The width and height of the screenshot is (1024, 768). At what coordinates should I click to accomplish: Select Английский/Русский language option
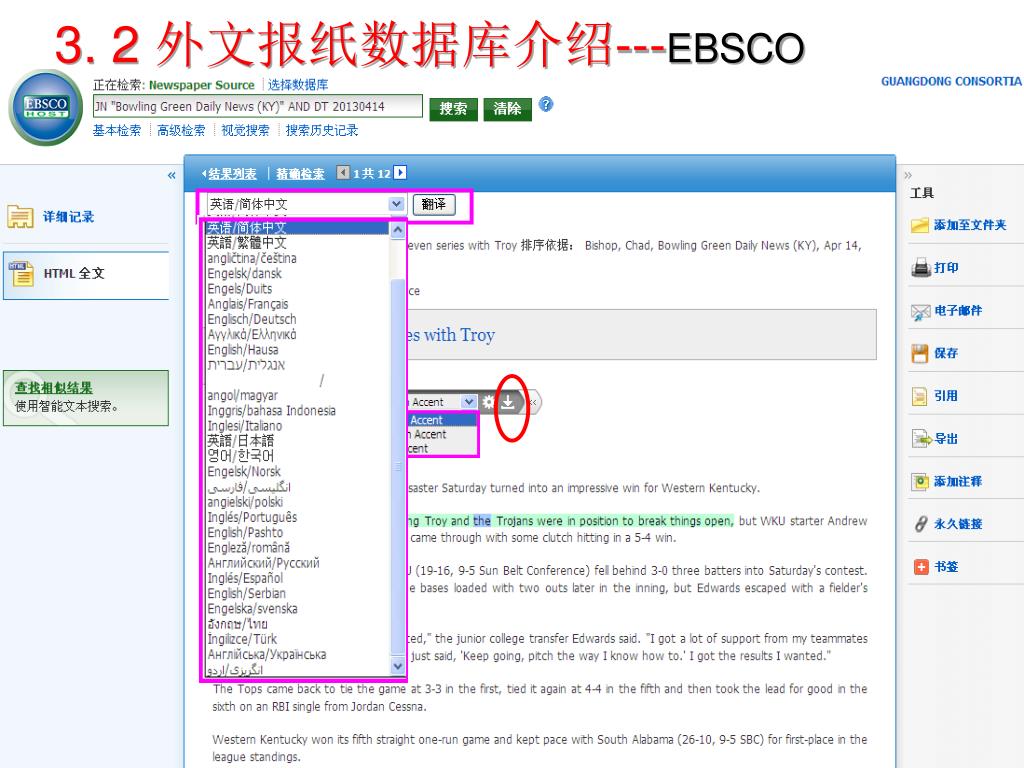(x=263, y=563)
